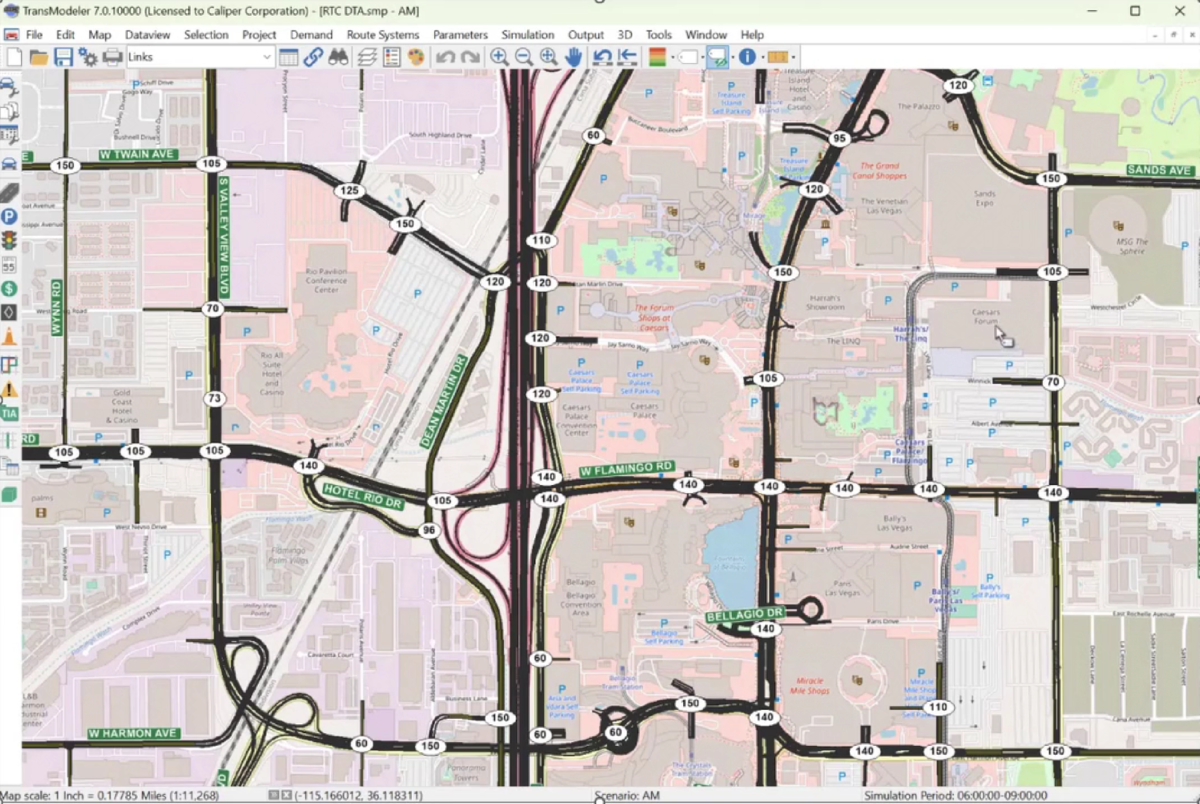Open the Parameters menu
Screen dimensions: 1200x804
tap(460, 35)
